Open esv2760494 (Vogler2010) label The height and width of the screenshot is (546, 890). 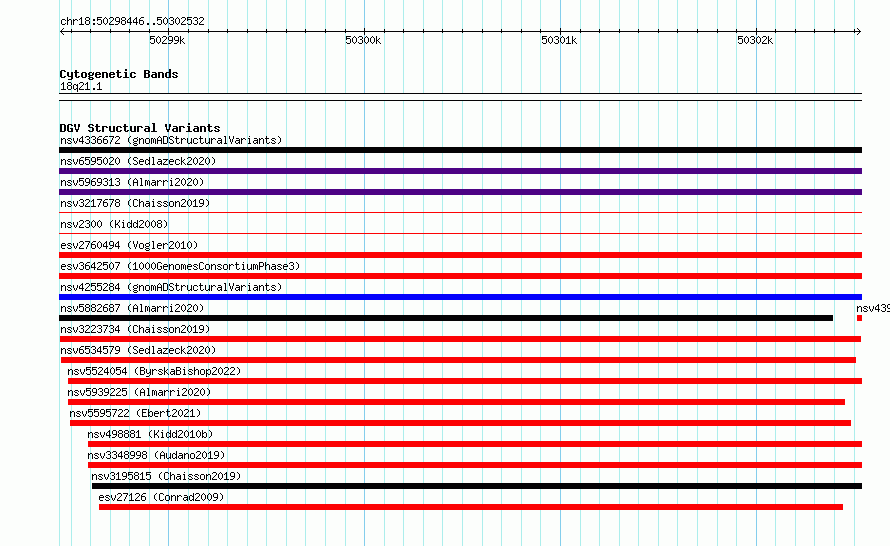tap(129, 245)
